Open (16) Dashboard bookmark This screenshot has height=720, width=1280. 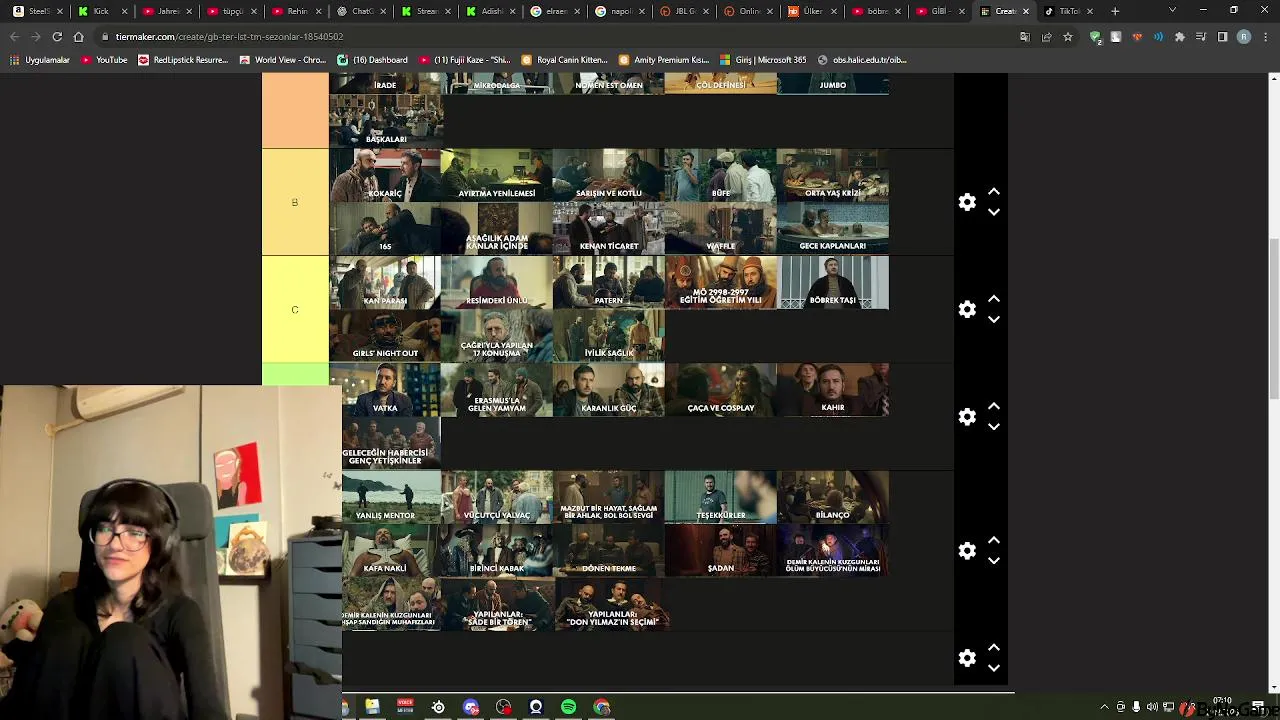[372, 60]
